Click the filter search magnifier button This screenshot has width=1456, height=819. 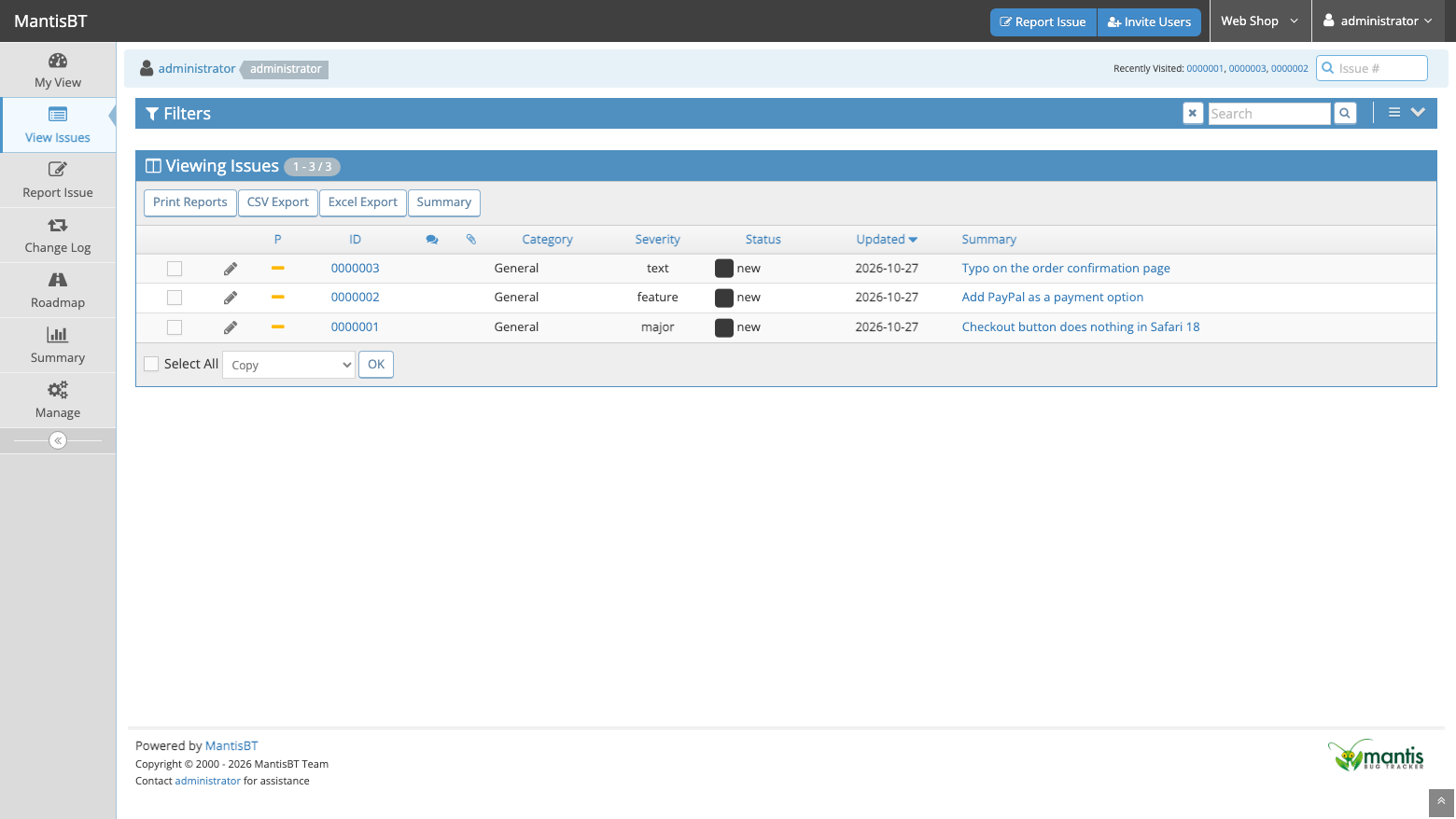click(x=1345, y=114)
